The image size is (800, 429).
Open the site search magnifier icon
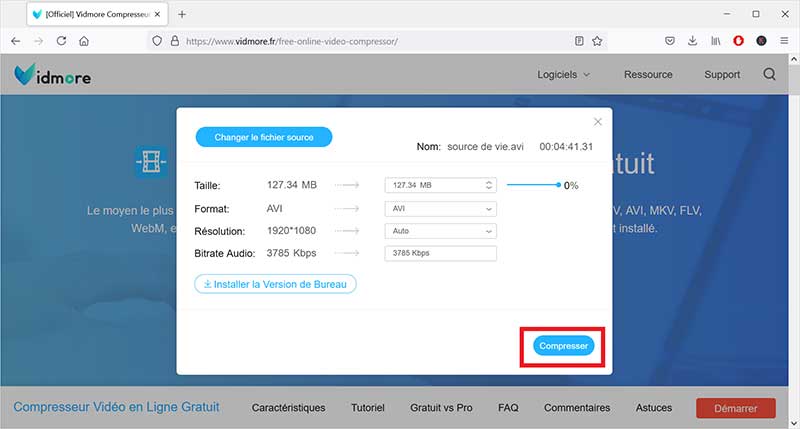tap(769, 74)
